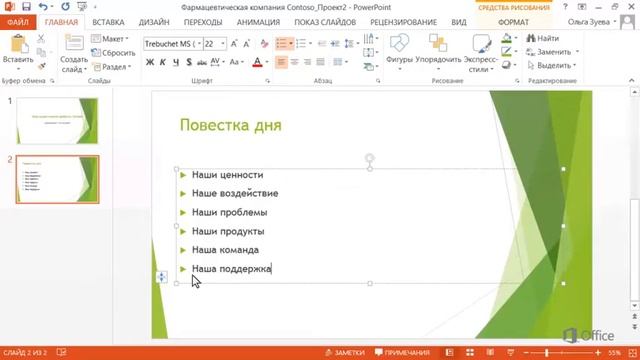Decrease list indent level
640x360 pixels.
[322, 43]
